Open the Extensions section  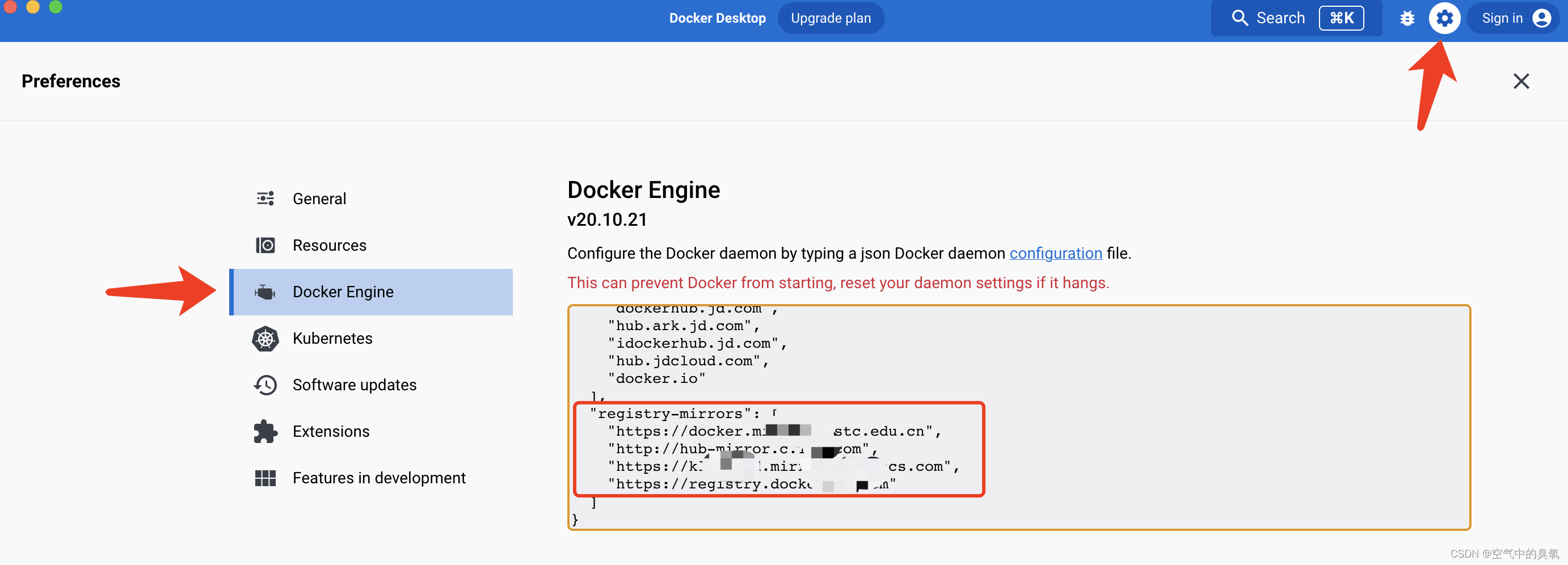pos(372,431)
